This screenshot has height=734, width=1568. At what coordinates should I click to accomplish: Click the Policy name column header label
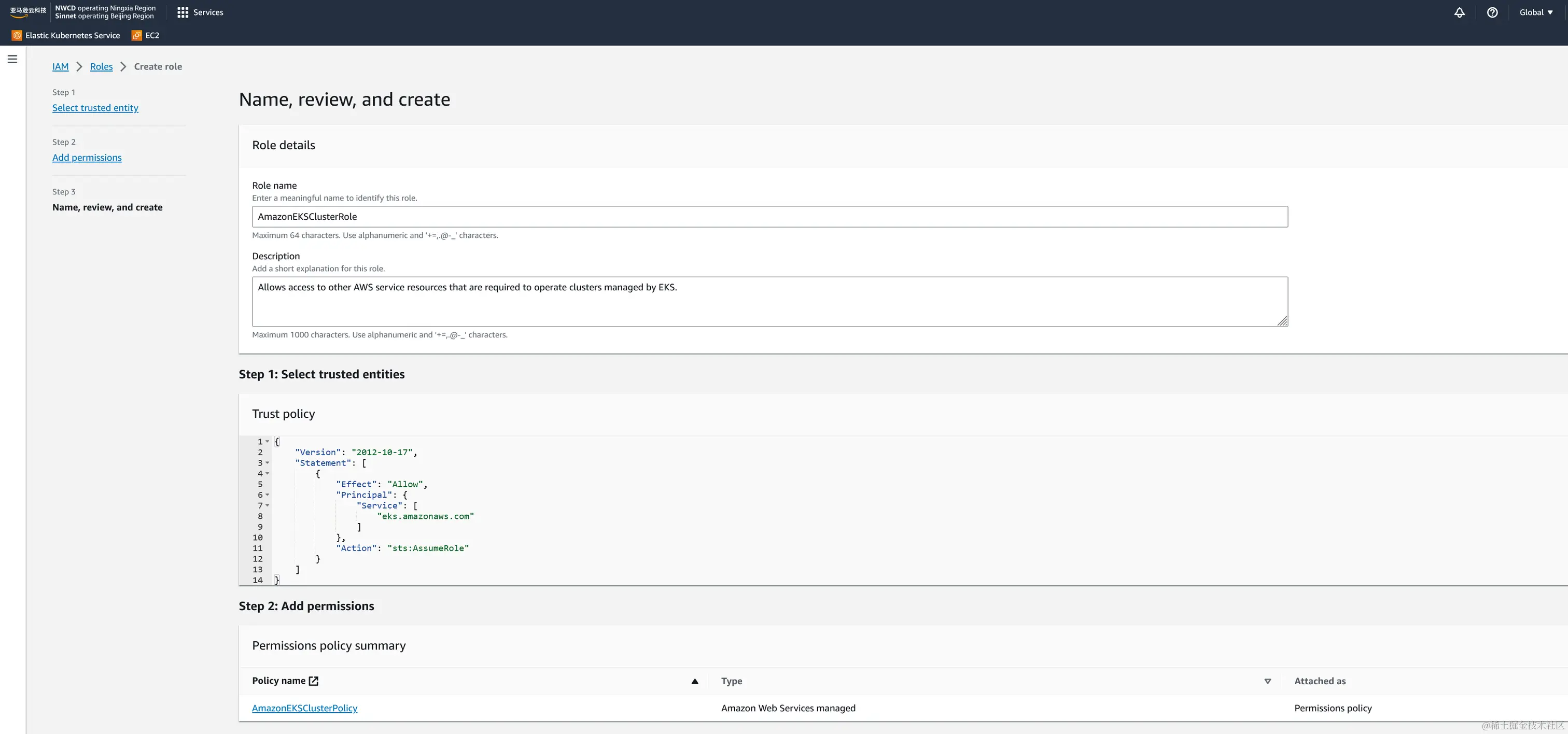(279, 681)
